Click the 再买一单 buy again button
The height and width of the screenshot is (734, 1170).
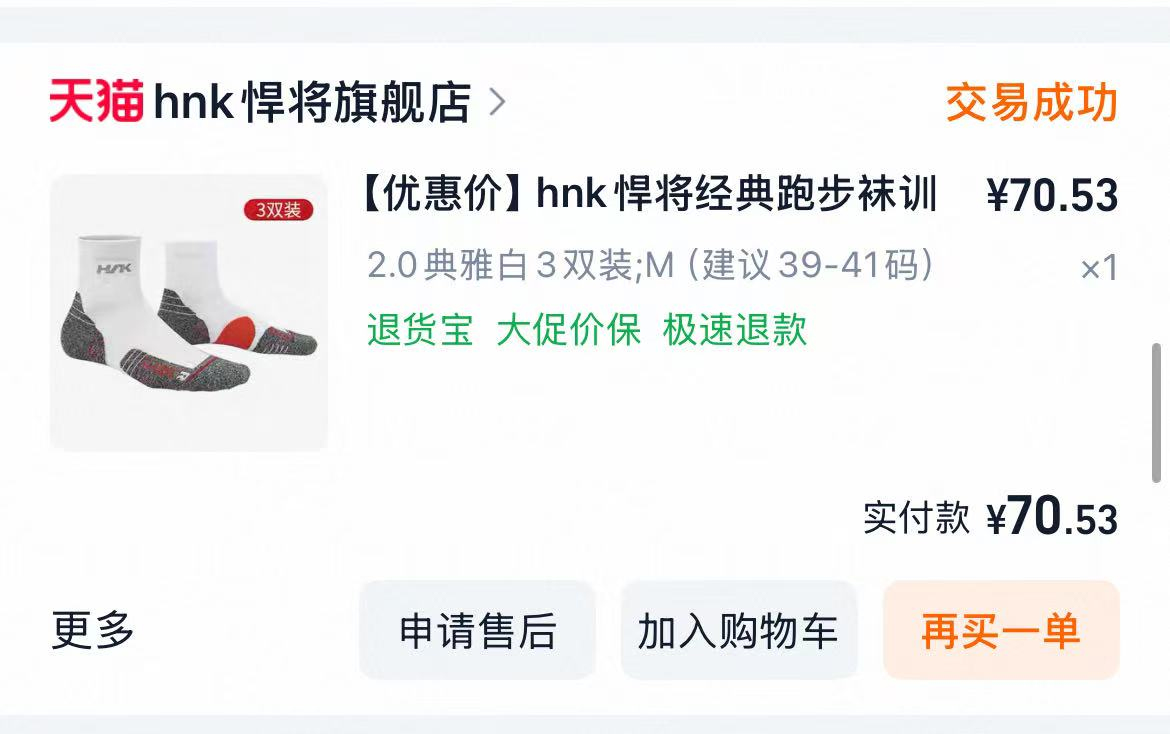[x=1001, y=630]
